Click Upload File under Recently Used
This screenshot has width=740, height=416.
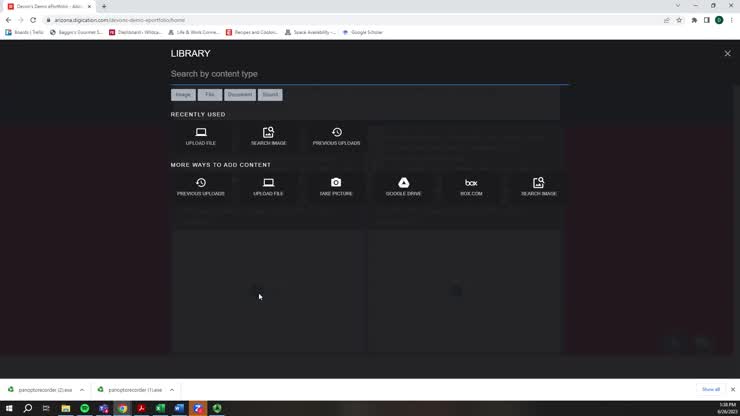click(200, 136)
